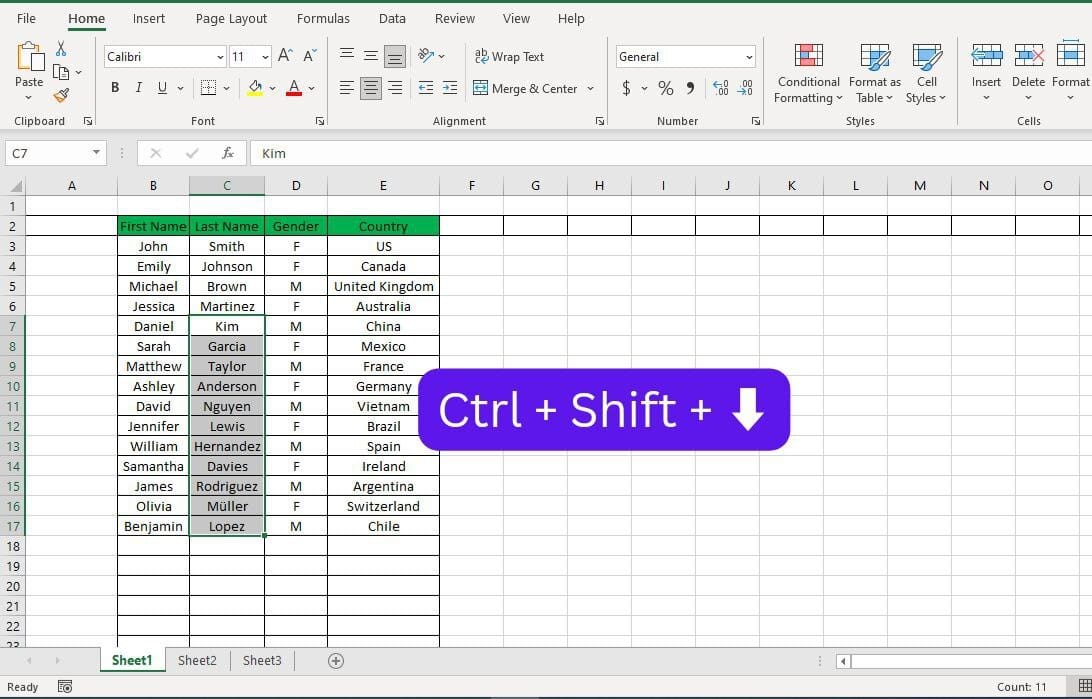Open Format as Table gallery
1092x699 pixels.
[875, 73]
